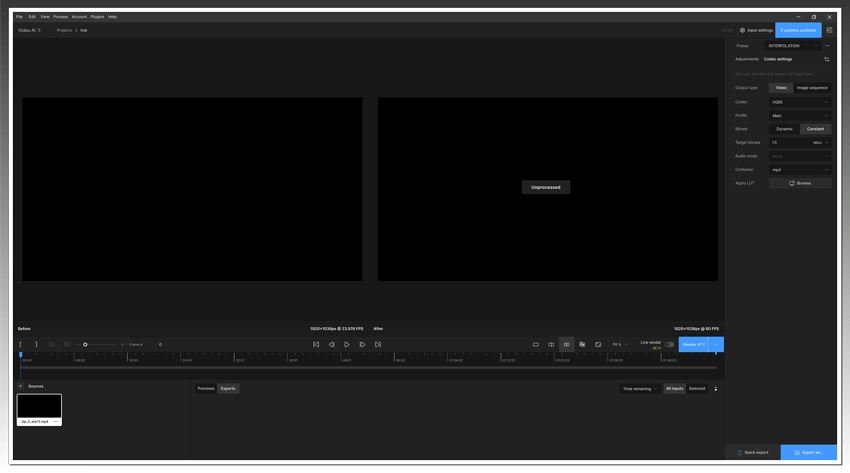
Task: Switch to split view layout icon
Action: pyautogui.click(x=551, y=345)
